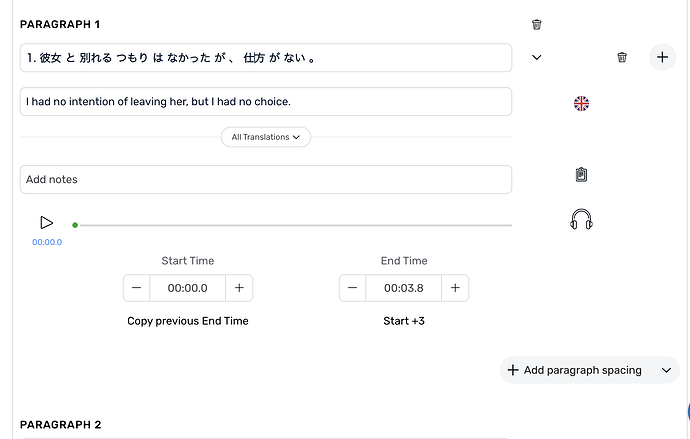
Task: Decrease the End Time with minus
Action: click(352, 288)
